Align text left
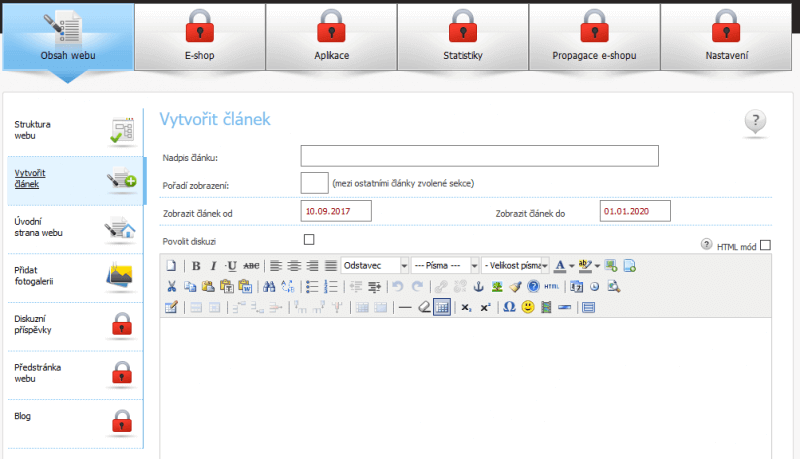Image resolution: width=800 pixels, height=459 pixels. (x=276, y=266)
